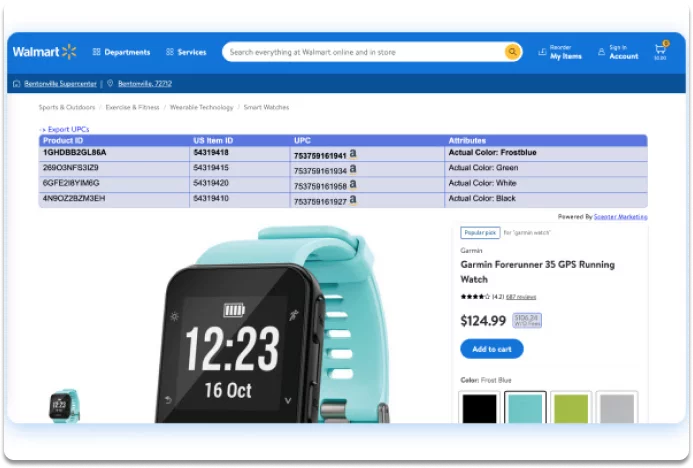Click the Bentonville 72712 location link
693x468 pixels.
coord(145,84)
